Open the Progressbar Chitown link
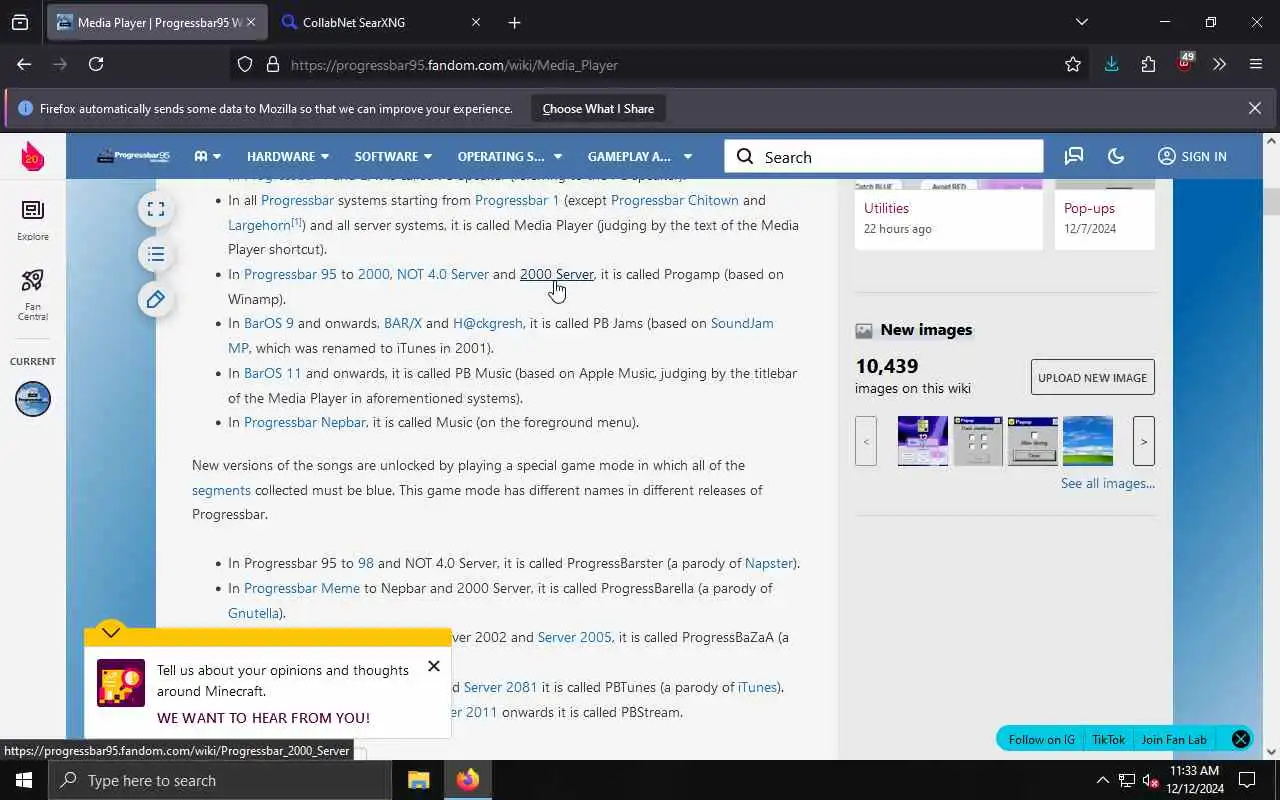This screenshot has height=800, width=1280. tap(674, 200)
